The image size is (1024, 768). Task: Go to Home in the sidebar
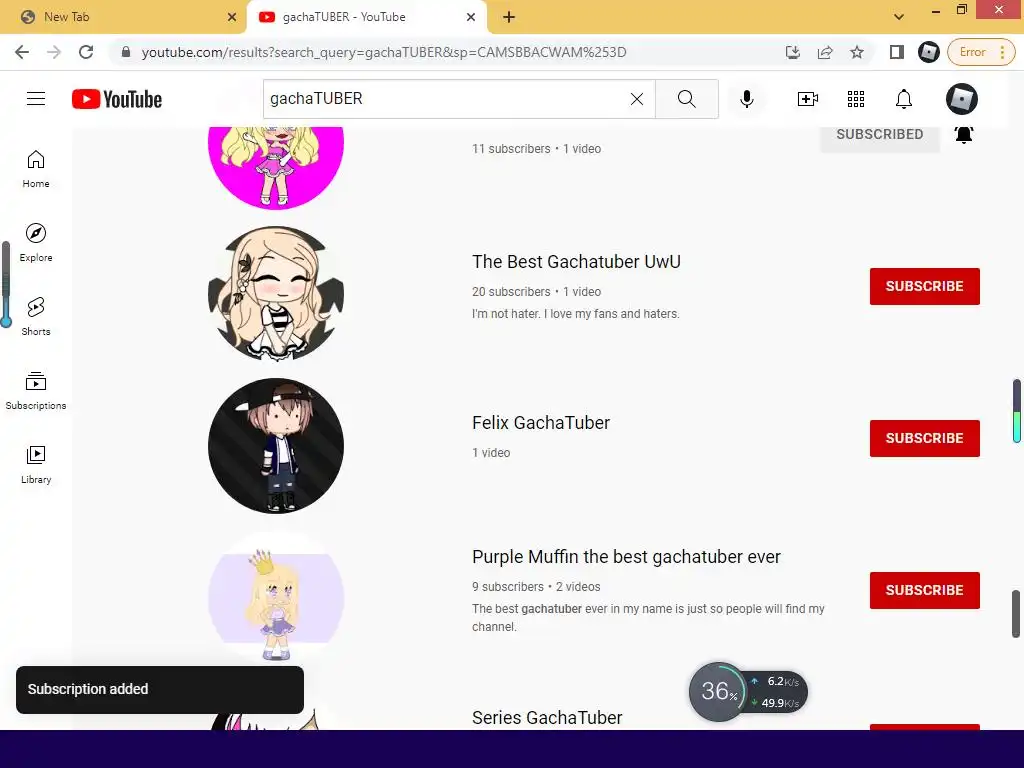click(x=36, y=169)
